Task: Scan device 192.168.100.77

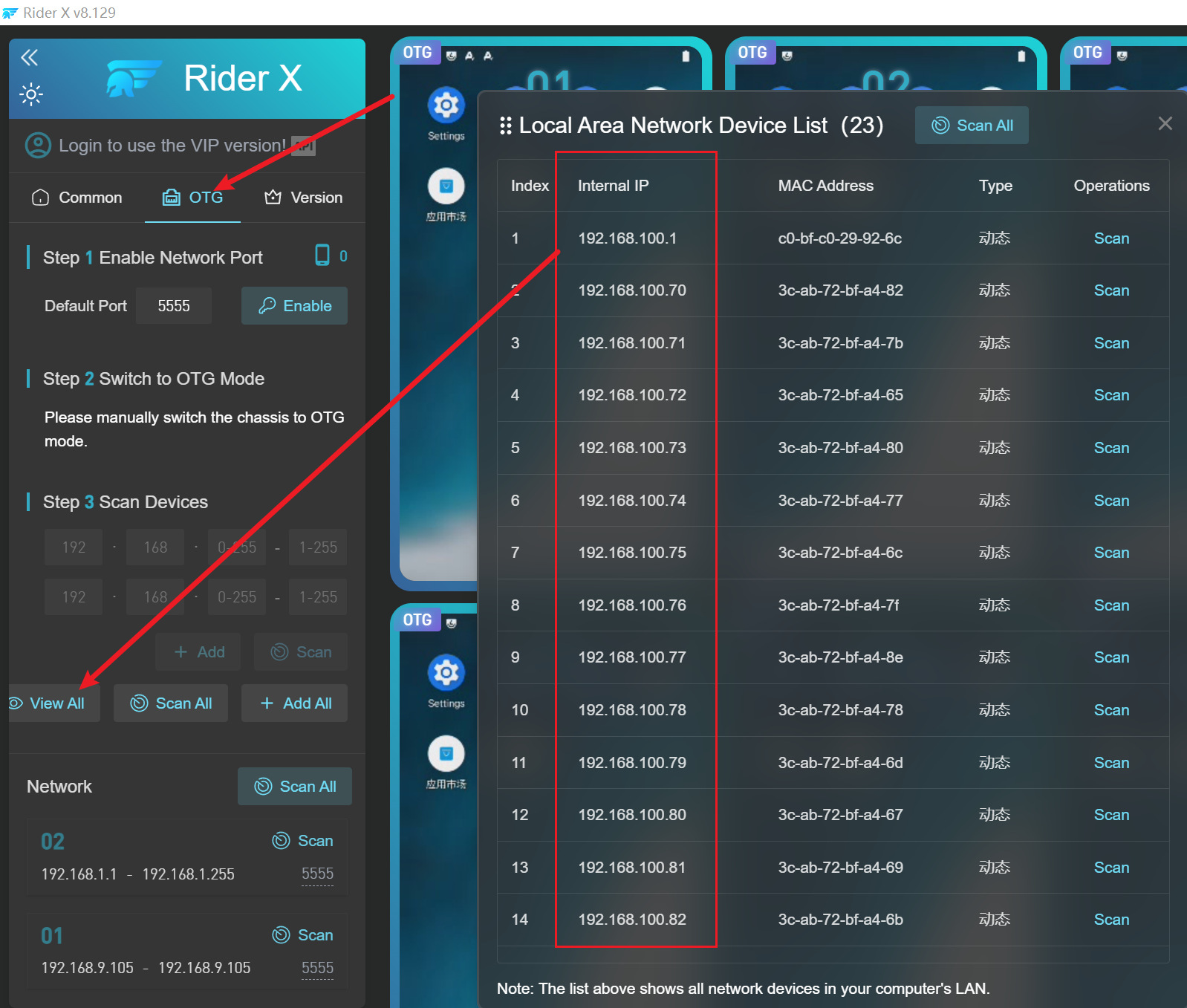Action: (x=1111, y=657)
